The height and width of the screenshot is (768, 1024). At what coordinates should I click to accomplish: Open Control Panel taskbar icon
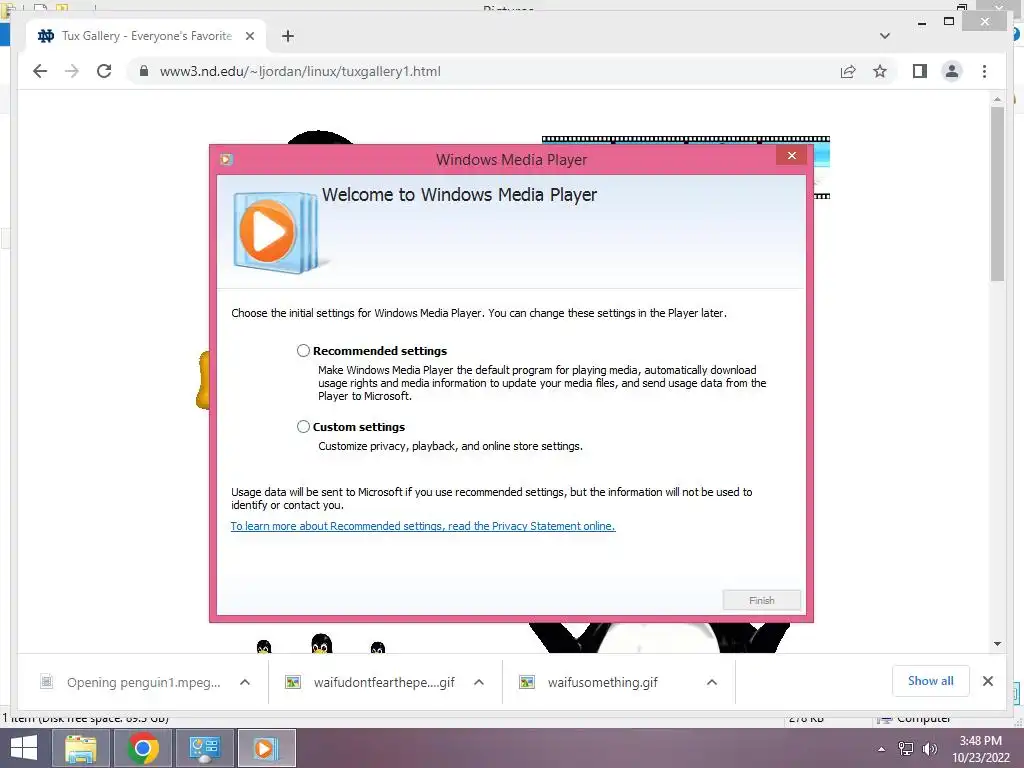[204, 748]
